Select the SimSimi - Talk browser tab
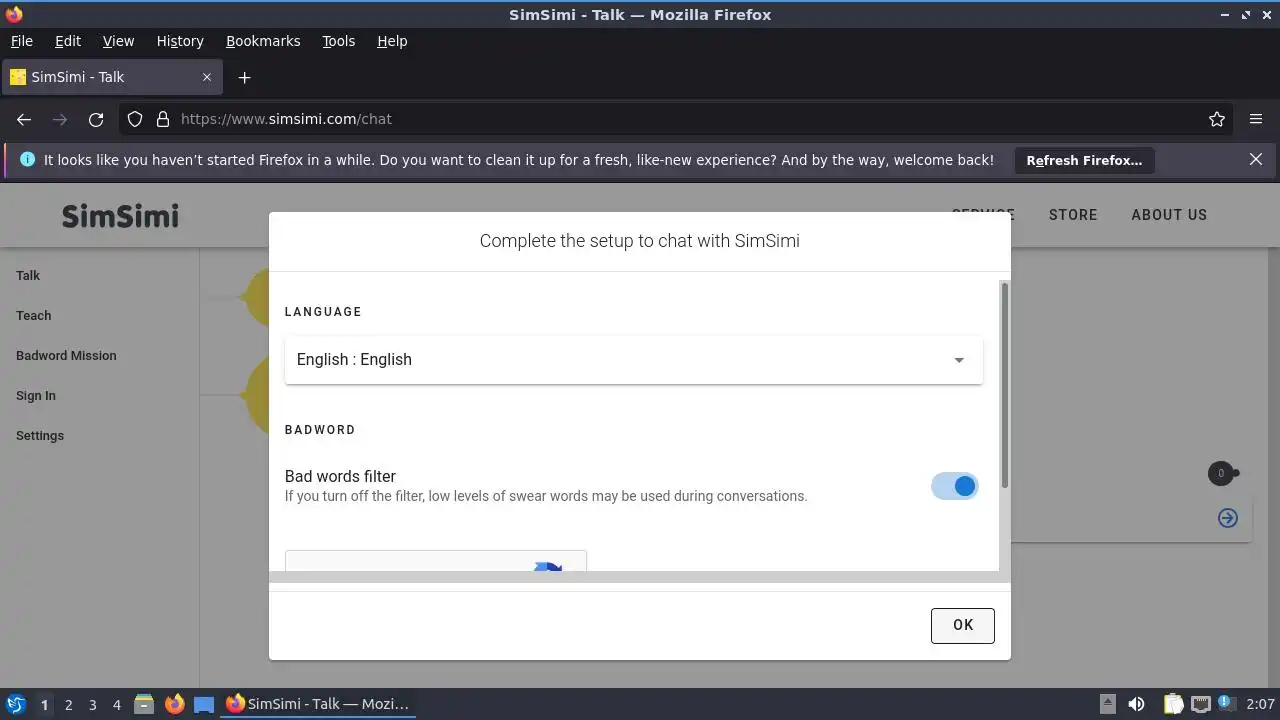The width and height of the screenshot is (1280, 720). pyautogui.click(x=111, y=77)
